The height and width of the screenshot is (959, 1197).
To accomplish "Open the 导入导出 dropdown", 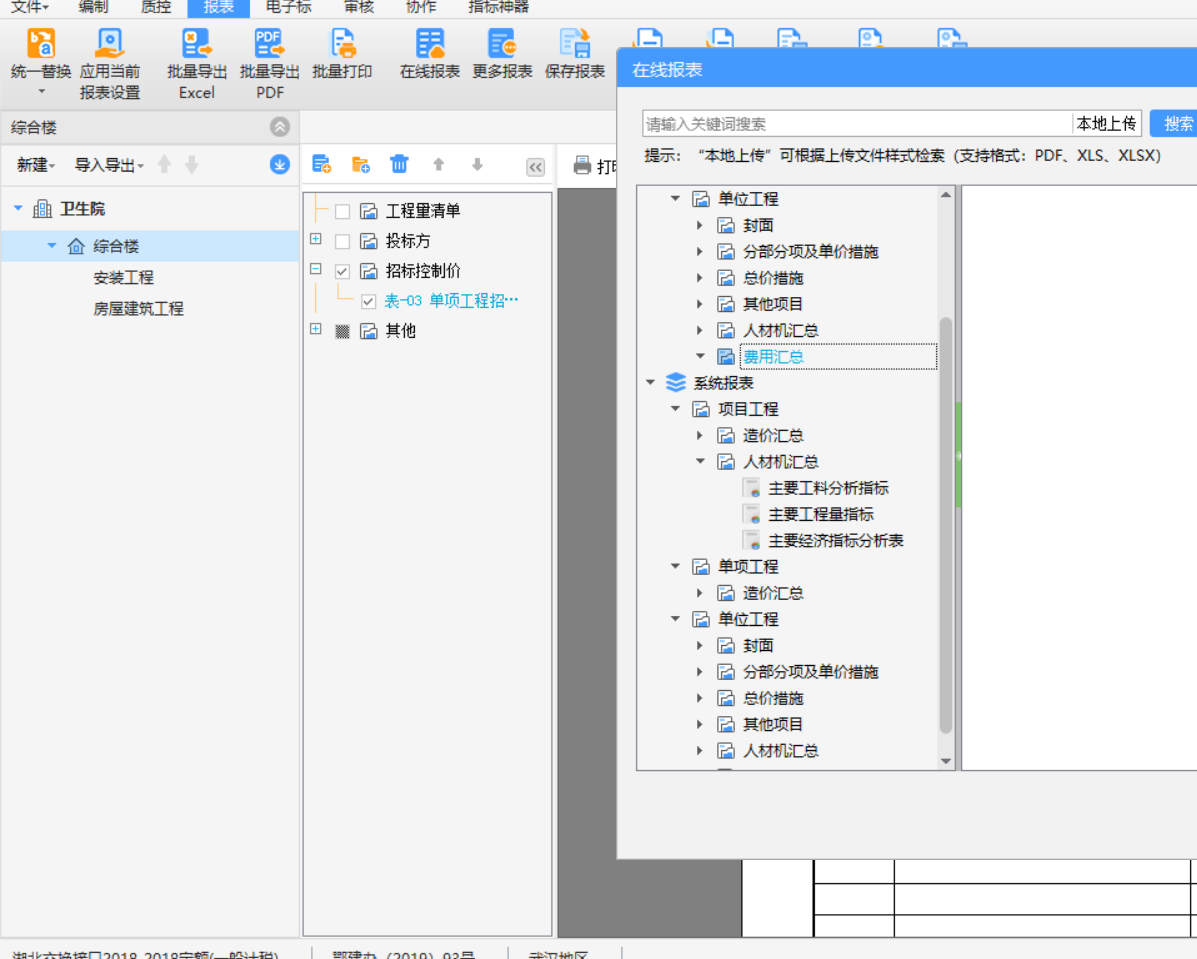I will pyautogui.click(x=109, y=165).
